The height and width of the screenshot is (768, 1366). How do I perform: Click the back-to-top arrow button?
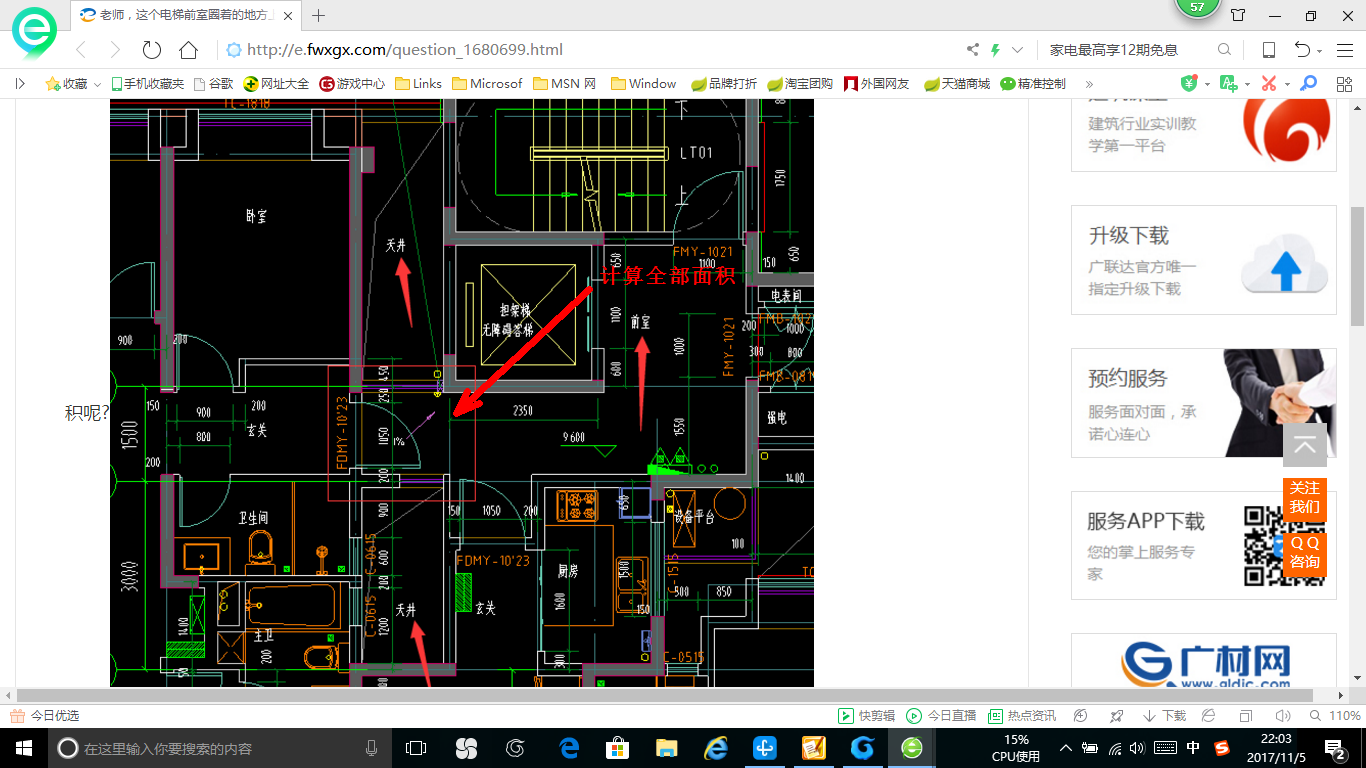point(1305,445)
